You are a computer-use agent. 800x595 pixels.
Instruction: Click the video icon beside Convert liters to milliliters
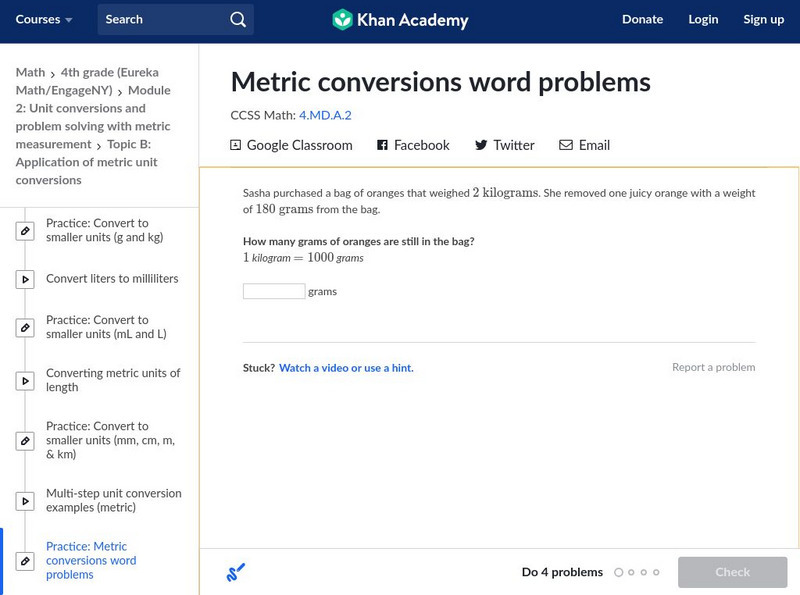point(25,279)
